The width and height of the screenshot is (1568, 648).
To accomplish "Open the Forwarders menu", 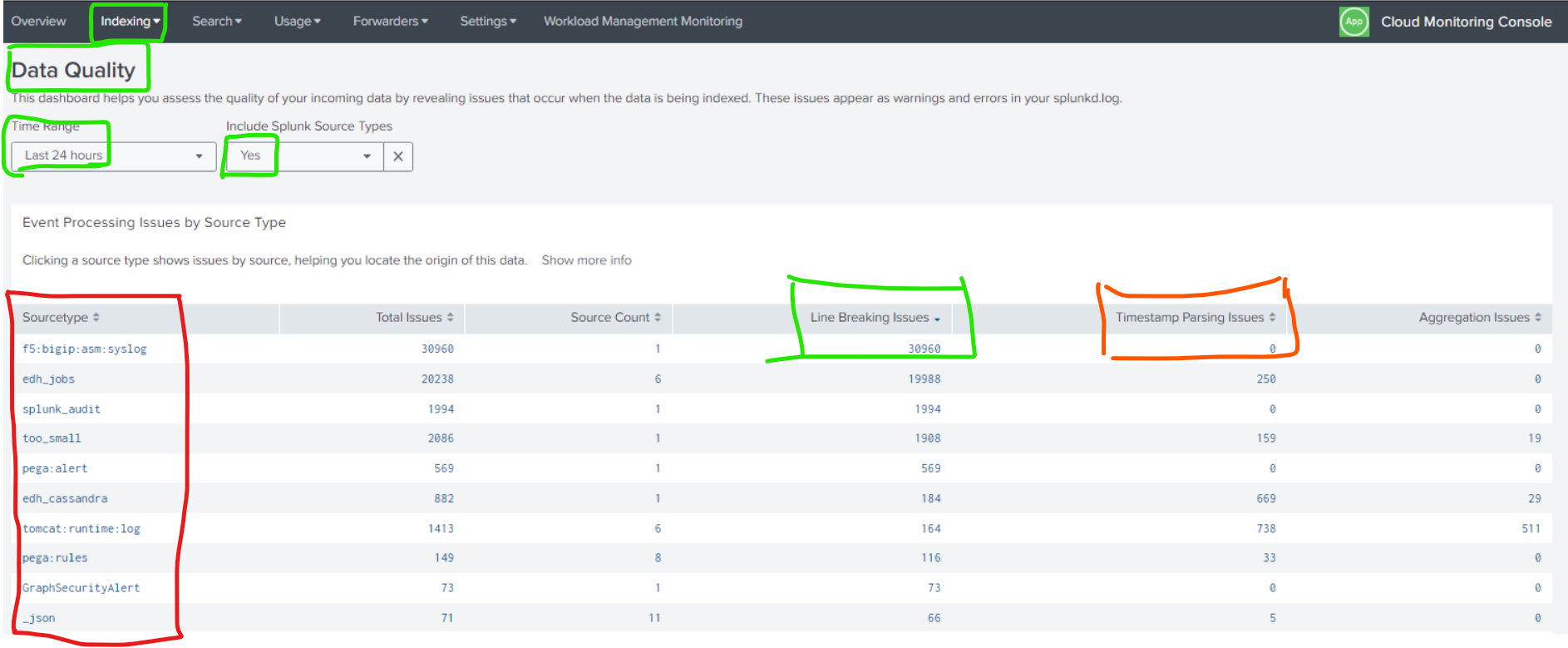I will pos(390,22).
